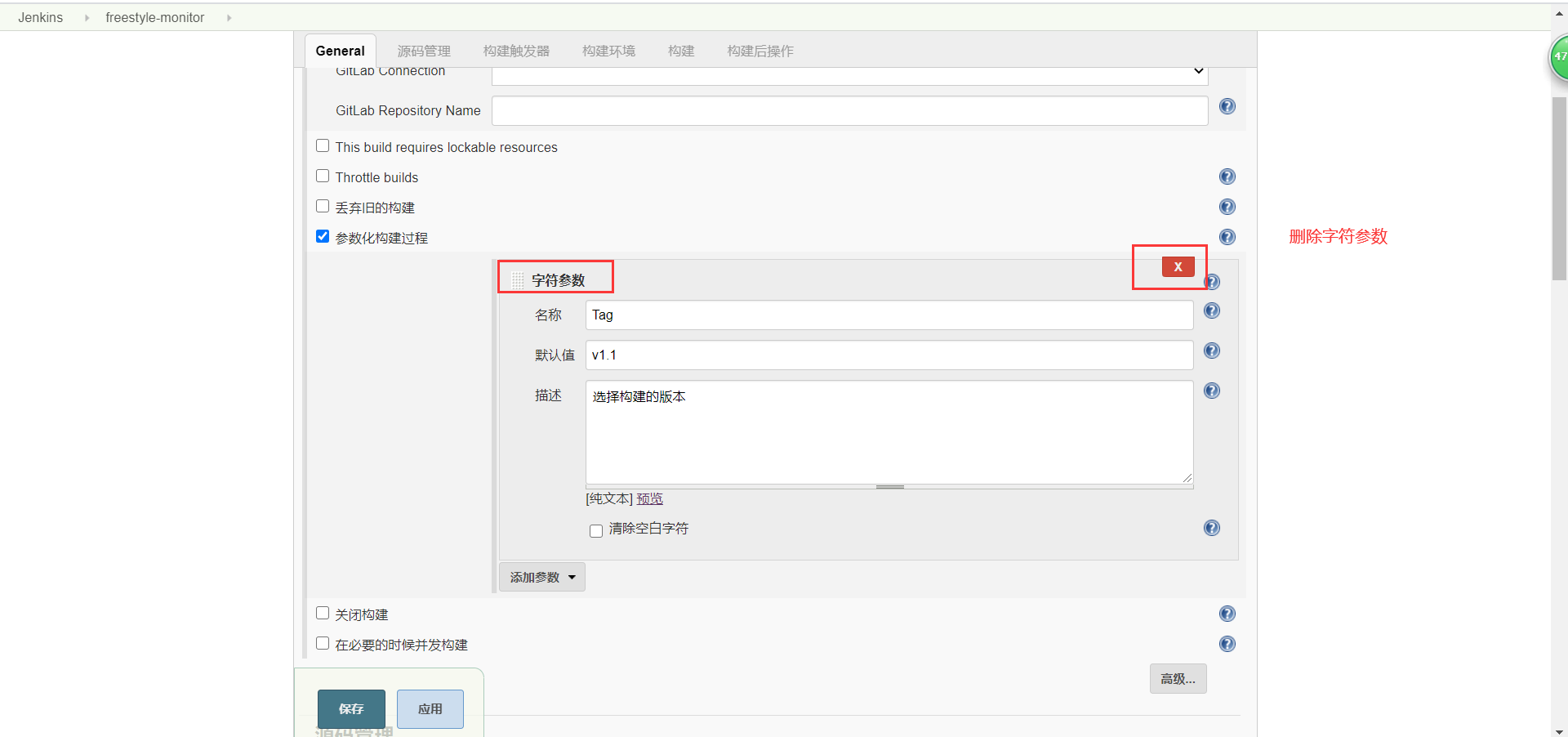Click the 保存 save button

click(351, 709)
